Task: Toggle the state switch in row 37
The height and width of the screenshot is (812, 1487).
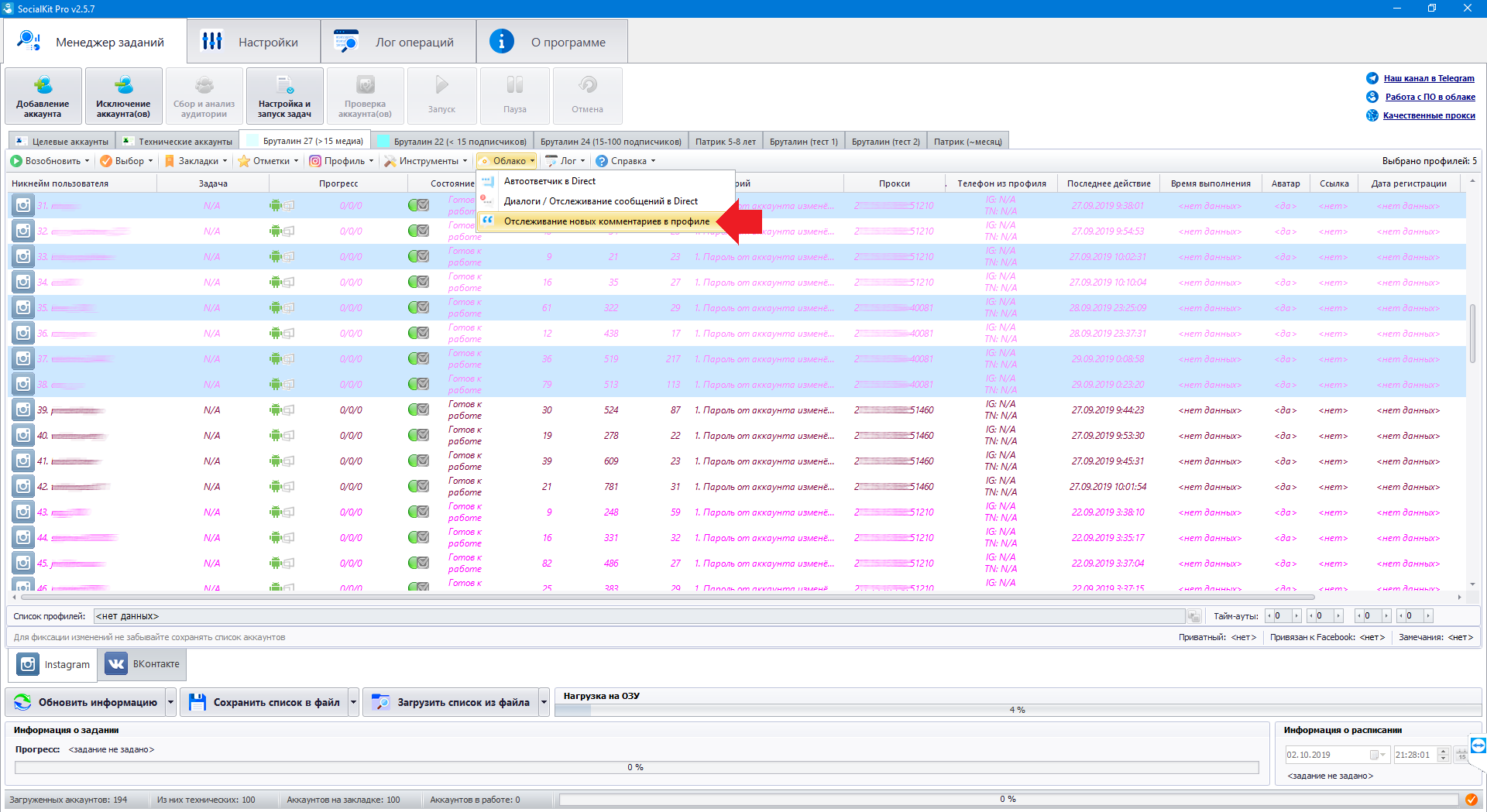Action: point(418,358)
